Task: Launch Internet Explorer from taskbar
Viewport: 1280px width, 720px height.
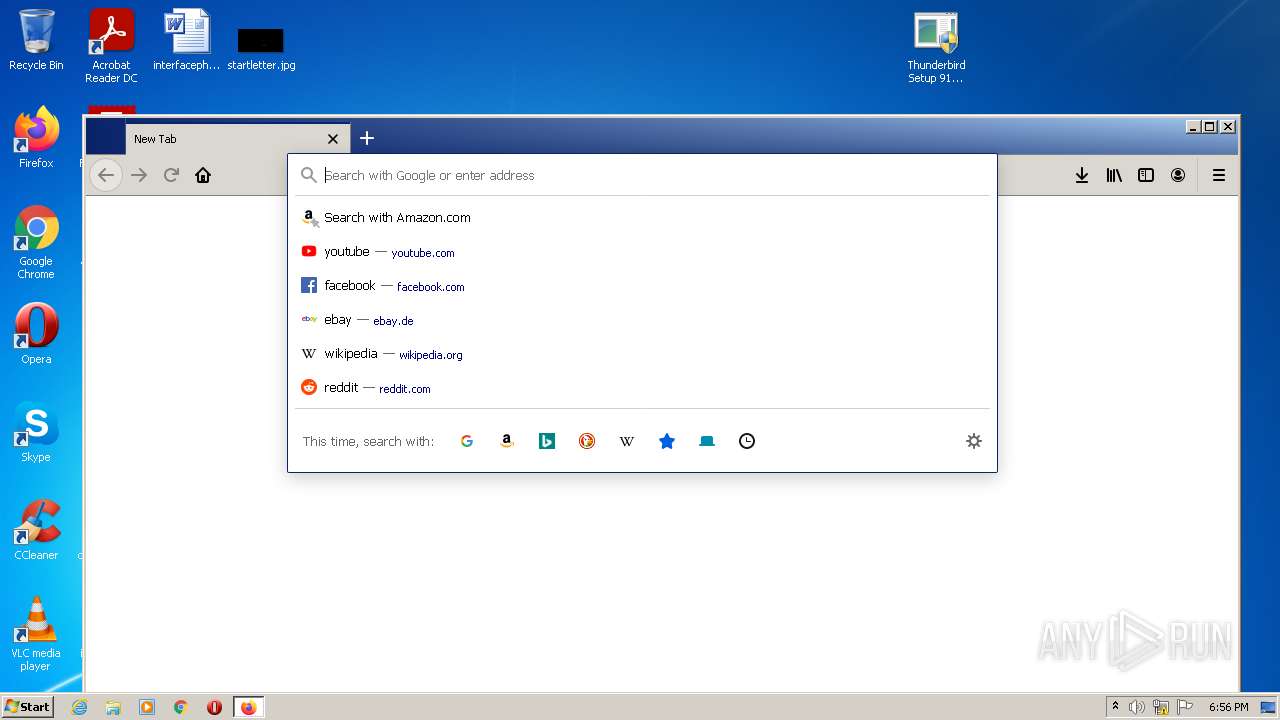Action: tap(80, 707)
